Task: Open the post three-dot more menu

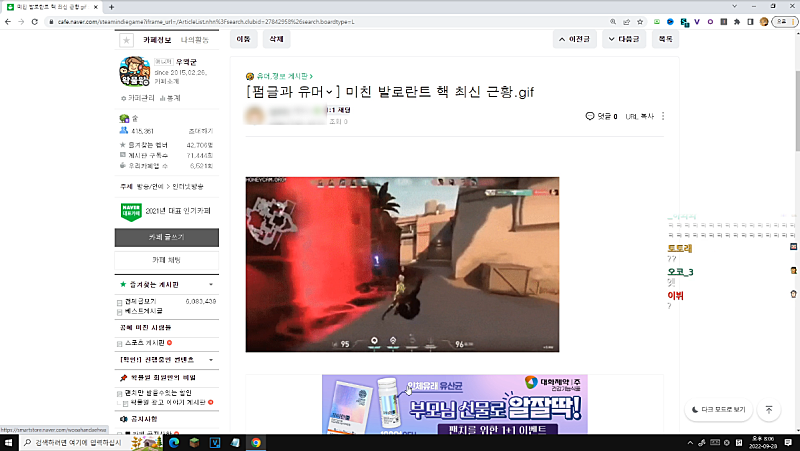Action: pyautogui.click(x=663, y=116)
